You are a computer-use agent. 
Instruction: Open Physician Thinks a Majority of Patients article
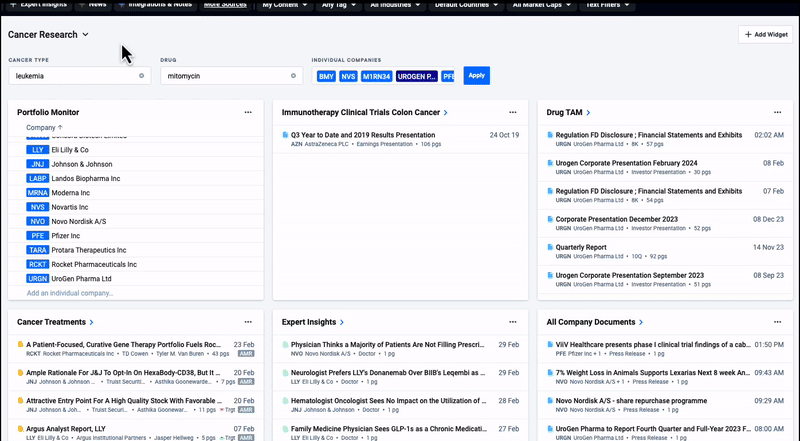tap(387, 345)
